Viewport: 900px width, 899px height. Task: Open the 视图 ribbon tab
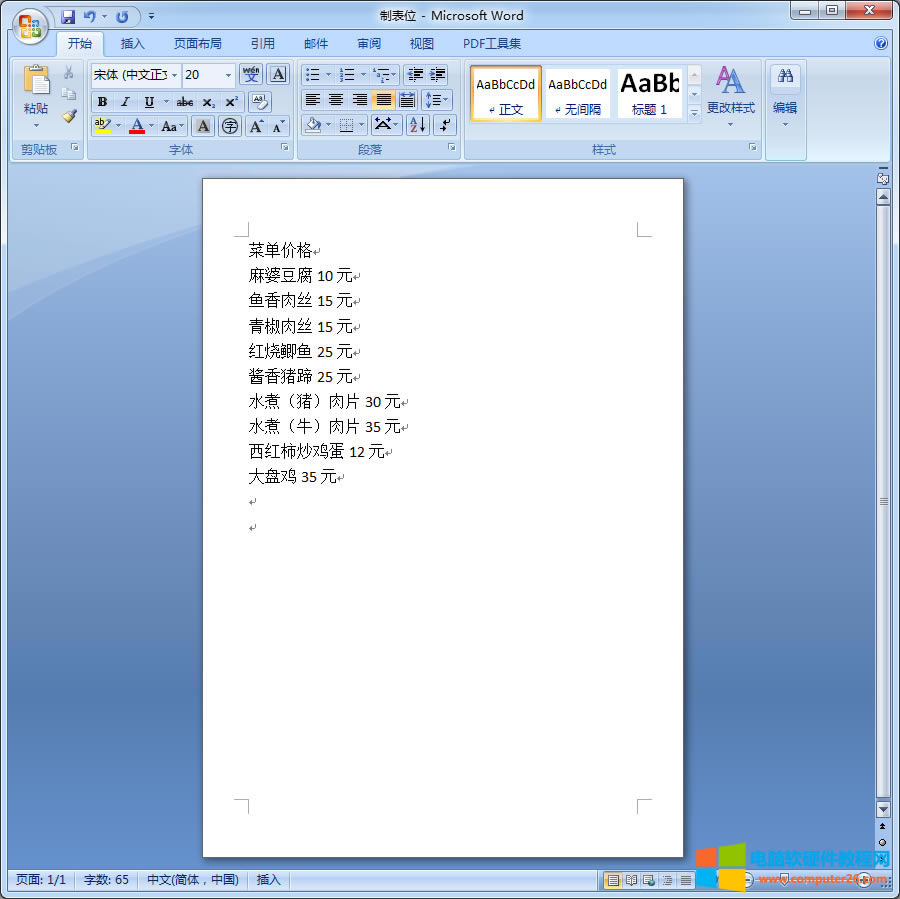pyautogui.click(x=421, y=43)
